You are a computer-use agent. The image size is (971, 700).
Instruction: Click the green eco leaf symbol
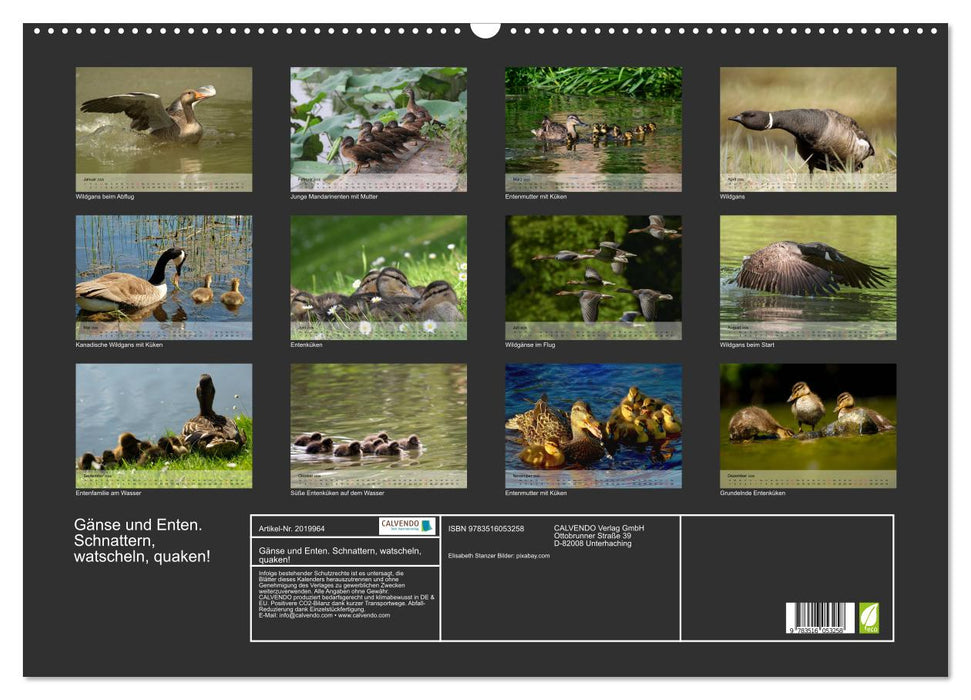click(x=868, y=619)
